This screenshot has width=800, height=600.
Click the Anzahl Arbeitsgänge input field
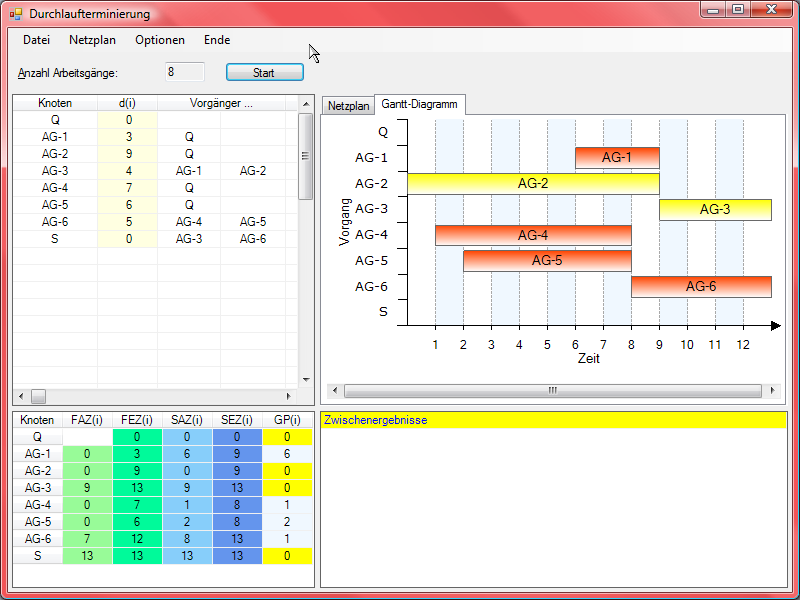click(185, 72)
